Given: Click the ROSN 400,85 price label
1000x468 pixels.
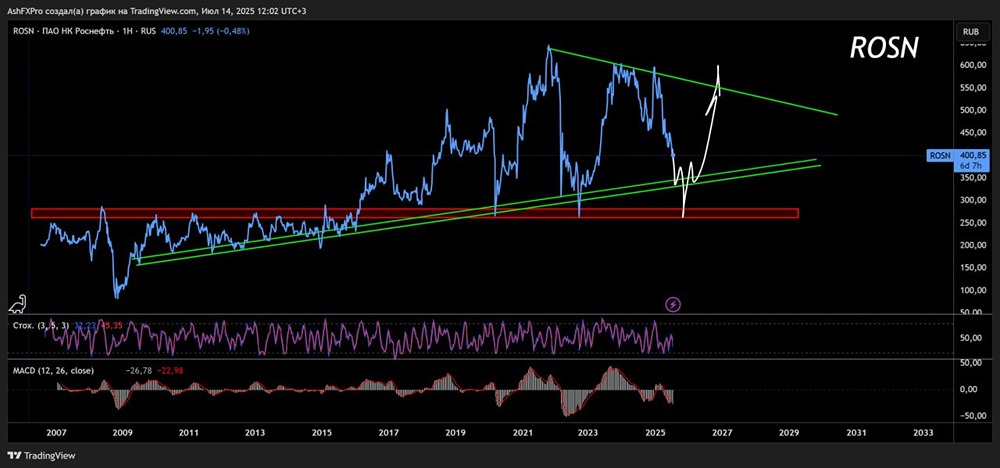Looking at the screenshot, I should 959,154.
